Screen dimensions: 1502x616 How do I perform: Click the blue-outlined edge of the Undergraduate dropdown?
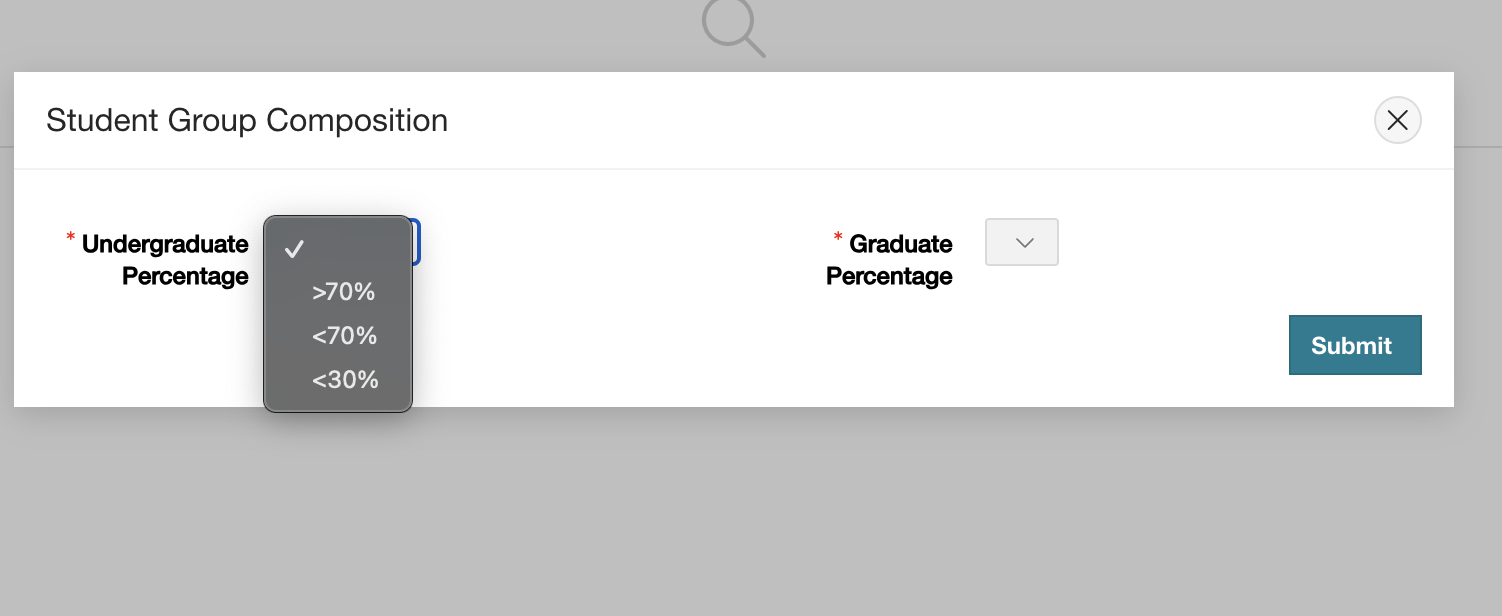[417, 242]
